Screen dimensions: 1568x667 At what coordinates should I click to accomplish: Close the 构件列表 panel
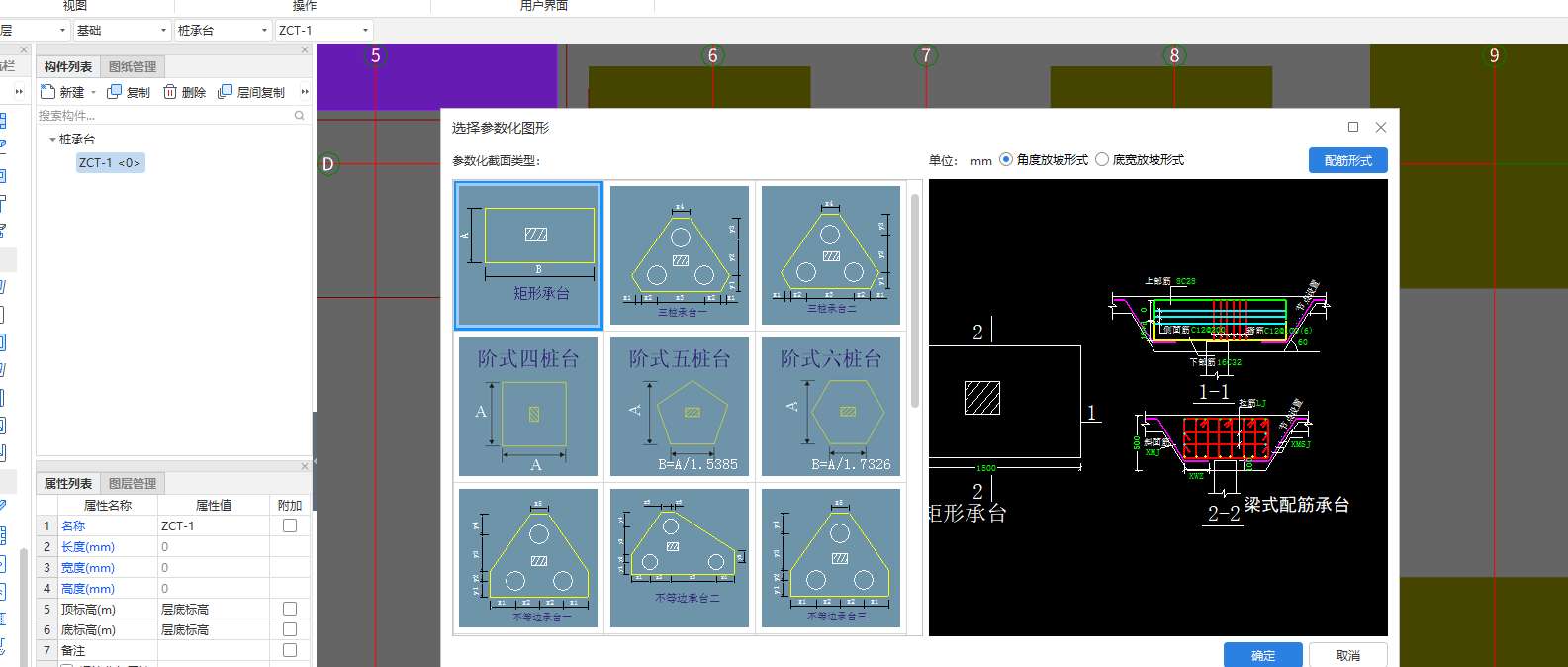pyautogui.click(x=305, y=49)
